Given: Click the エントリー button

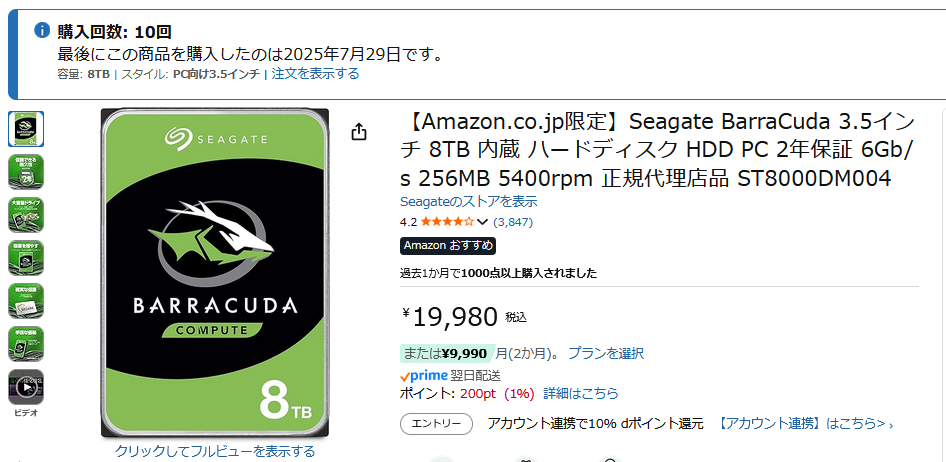Looking at the screenshot, I should tap(437, 424).
